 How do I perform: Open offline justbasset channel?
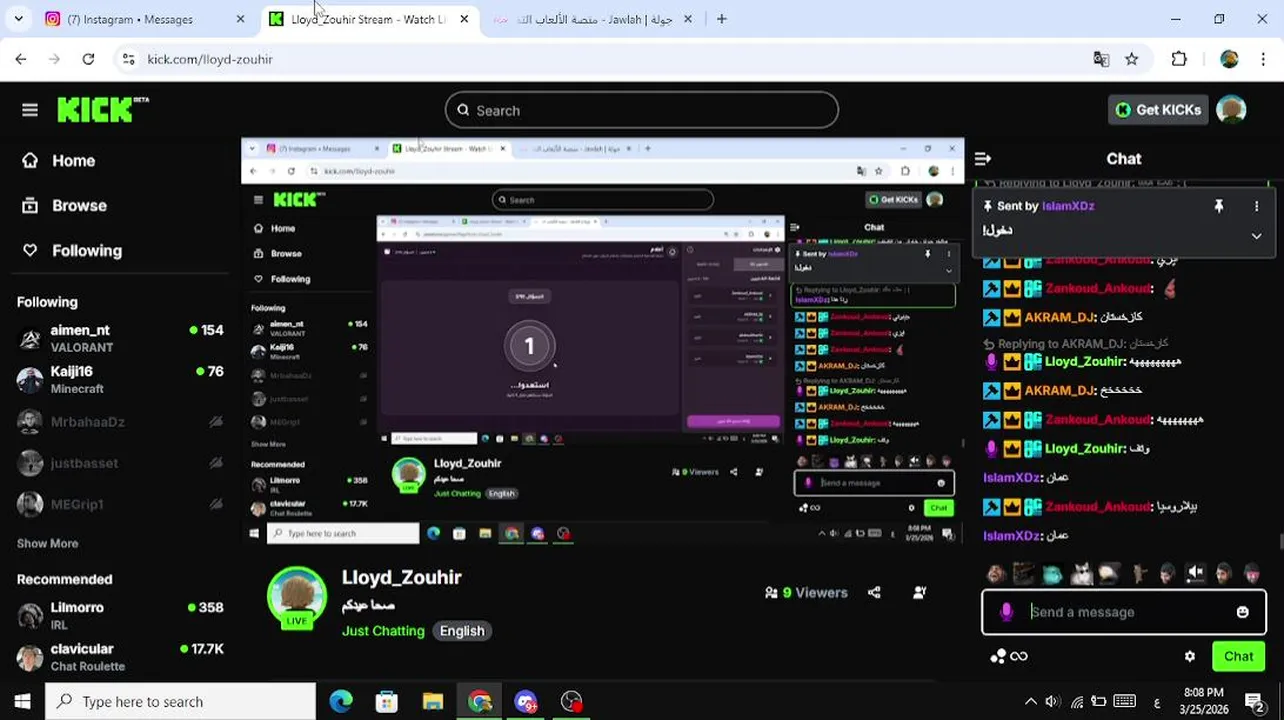tap(121, 463)
